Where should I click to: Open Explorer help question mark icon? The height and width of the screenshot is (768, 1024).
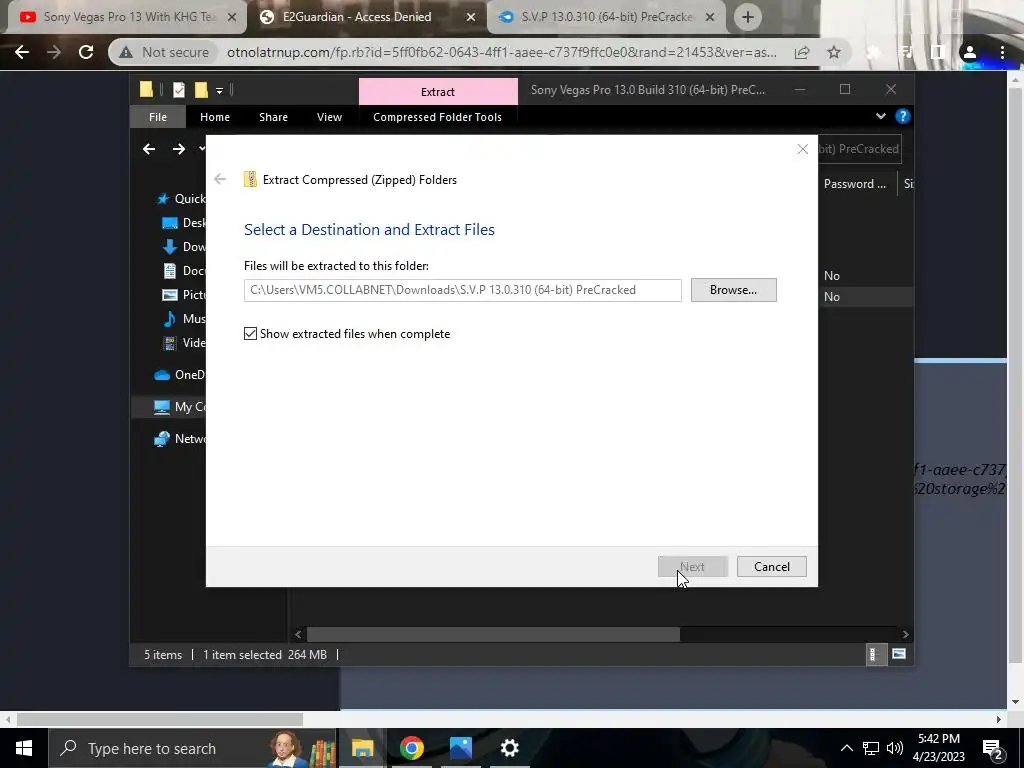point(903,116)
